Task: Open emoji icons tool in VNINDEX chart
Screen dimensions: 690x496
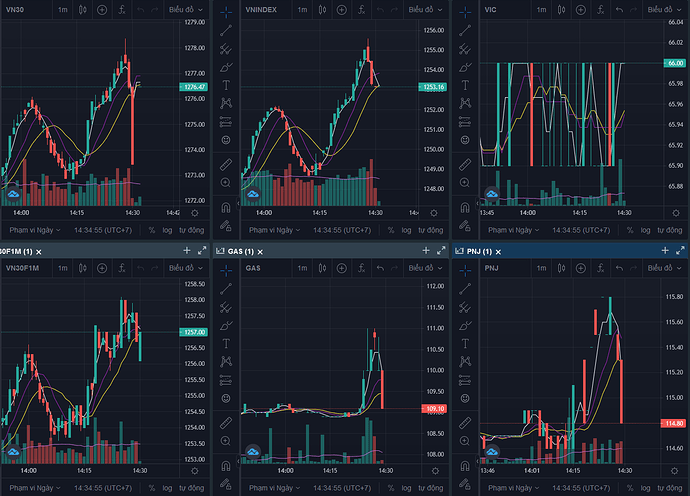Action: pyautogui.click(x=226, y=140)
